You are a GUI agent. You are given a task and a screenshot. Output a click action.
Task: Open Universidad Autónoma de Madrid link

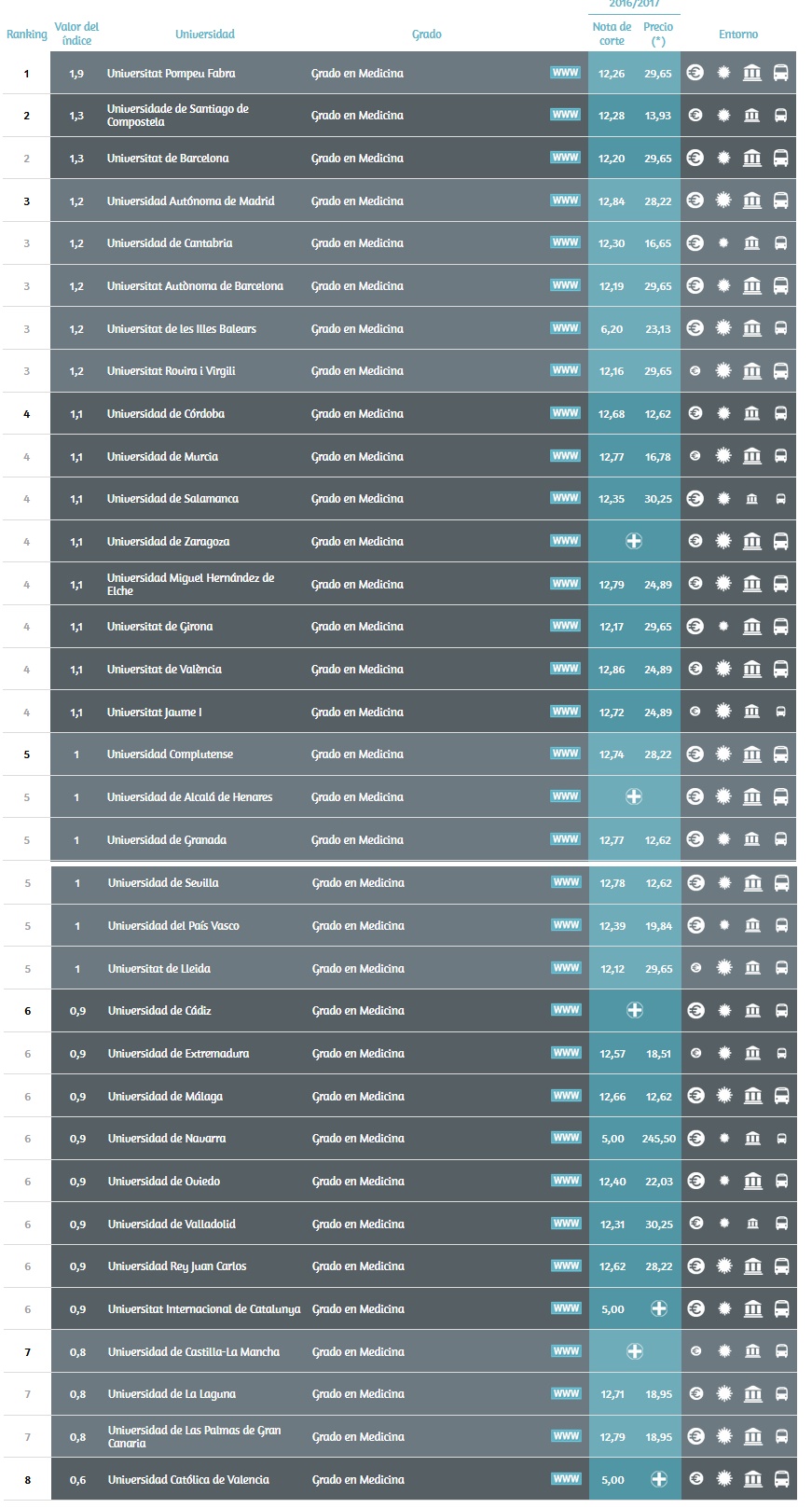190,201
